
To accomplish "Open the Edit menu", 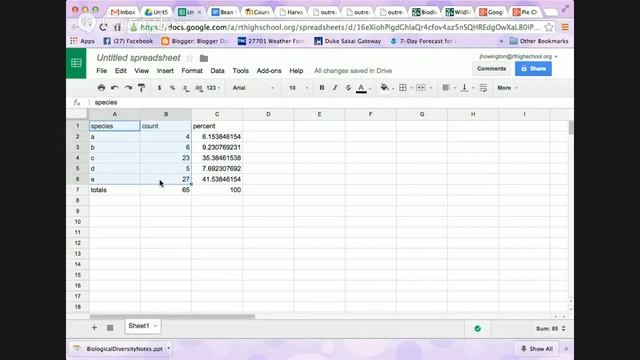I will coord(120,71).
